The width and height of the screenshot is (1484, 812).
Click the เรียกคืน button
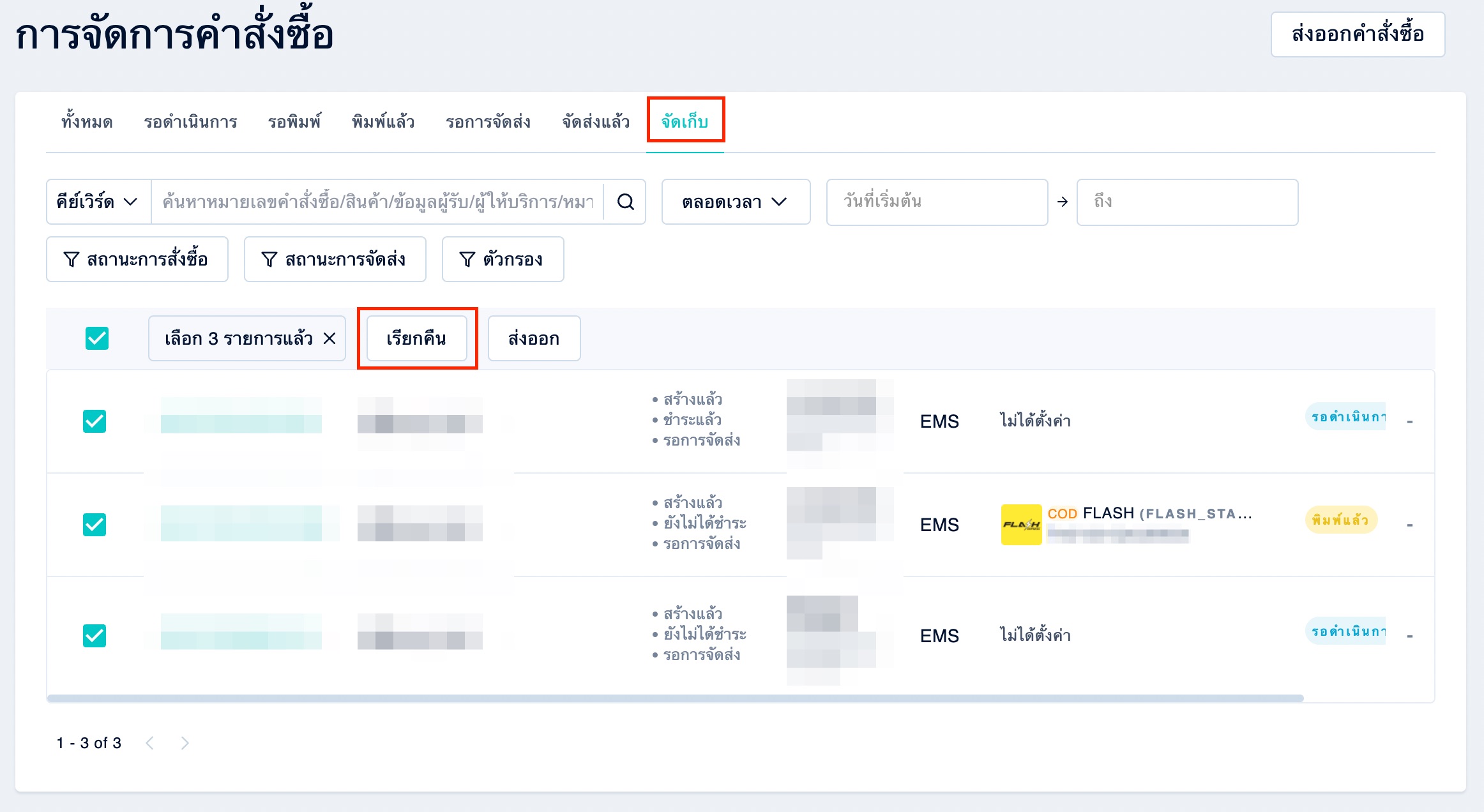416,338
